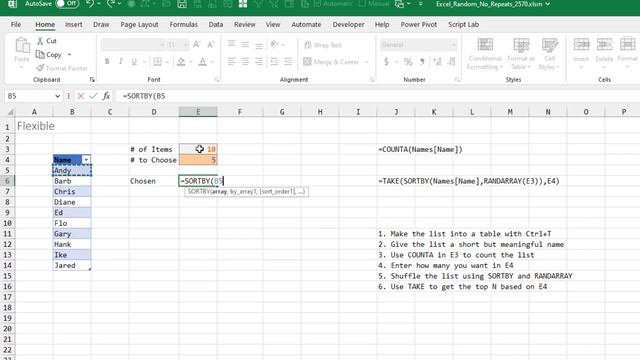Click the Increase Decimal icon
This screenshot has width=640, height=360.
coord(438,62)
